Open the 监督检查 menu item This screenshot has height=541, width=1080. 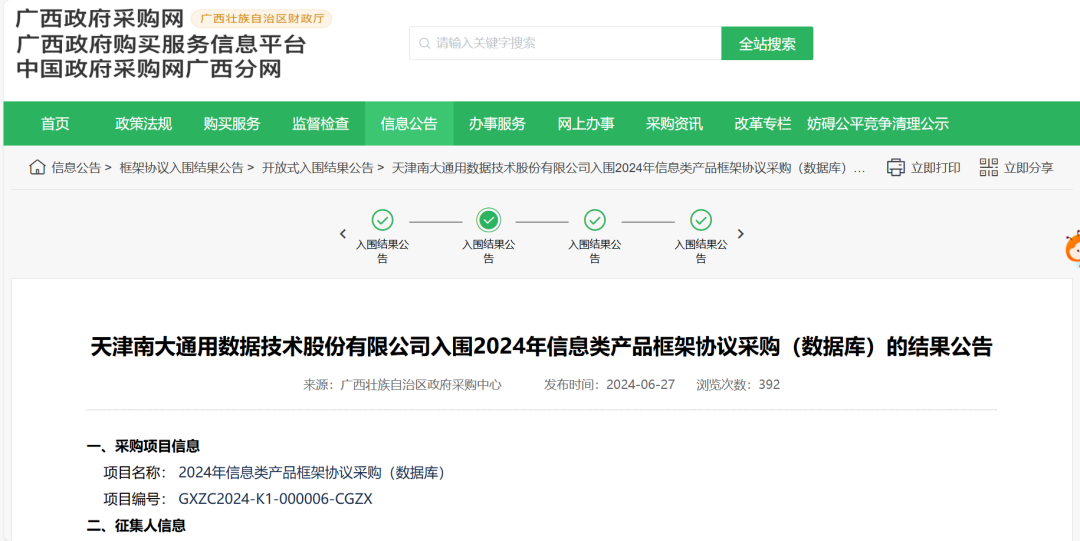pyautogui.click(x=320, y=123)
